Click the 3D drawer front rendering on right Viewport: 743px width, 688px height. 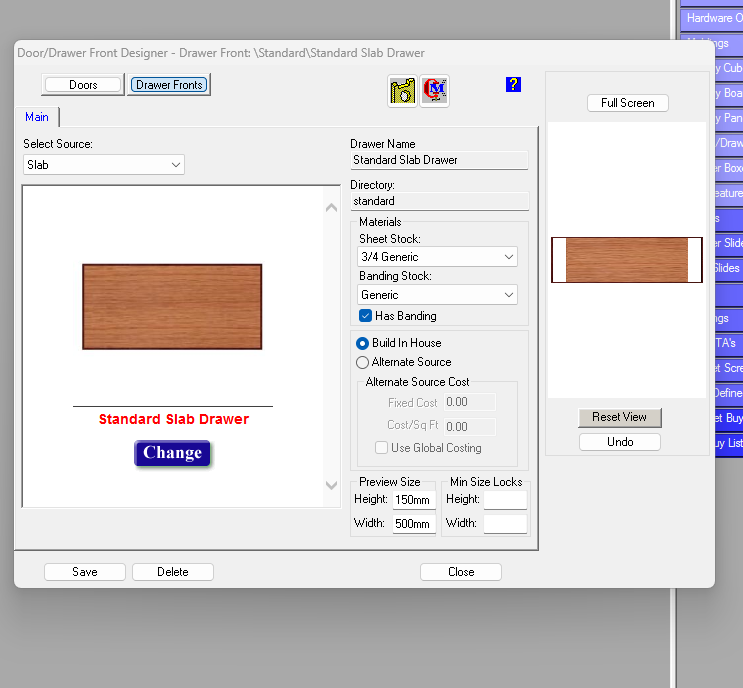(626, 260)
